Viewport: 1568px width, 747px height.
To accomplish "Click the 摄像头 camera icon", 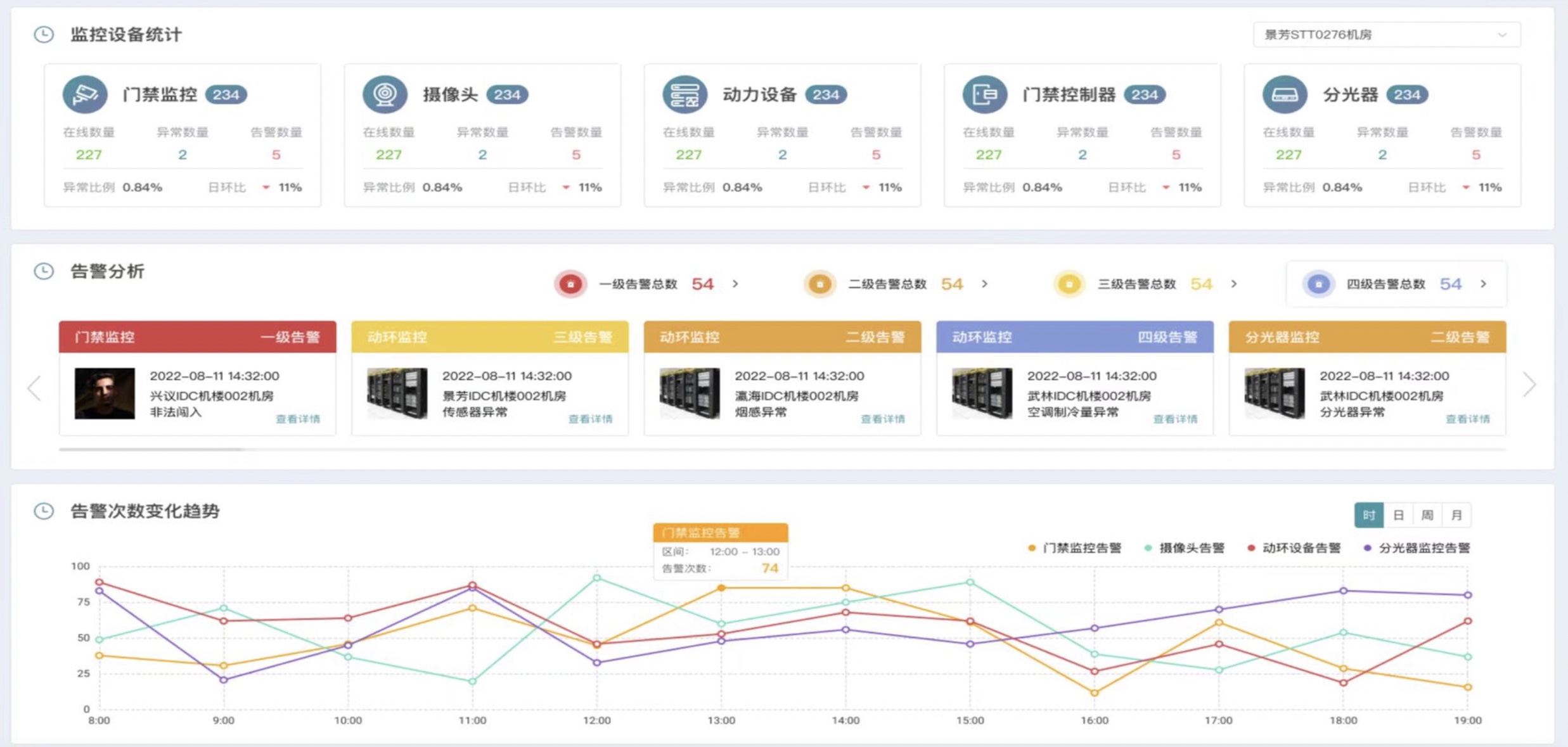I will (x=384, y=94).
